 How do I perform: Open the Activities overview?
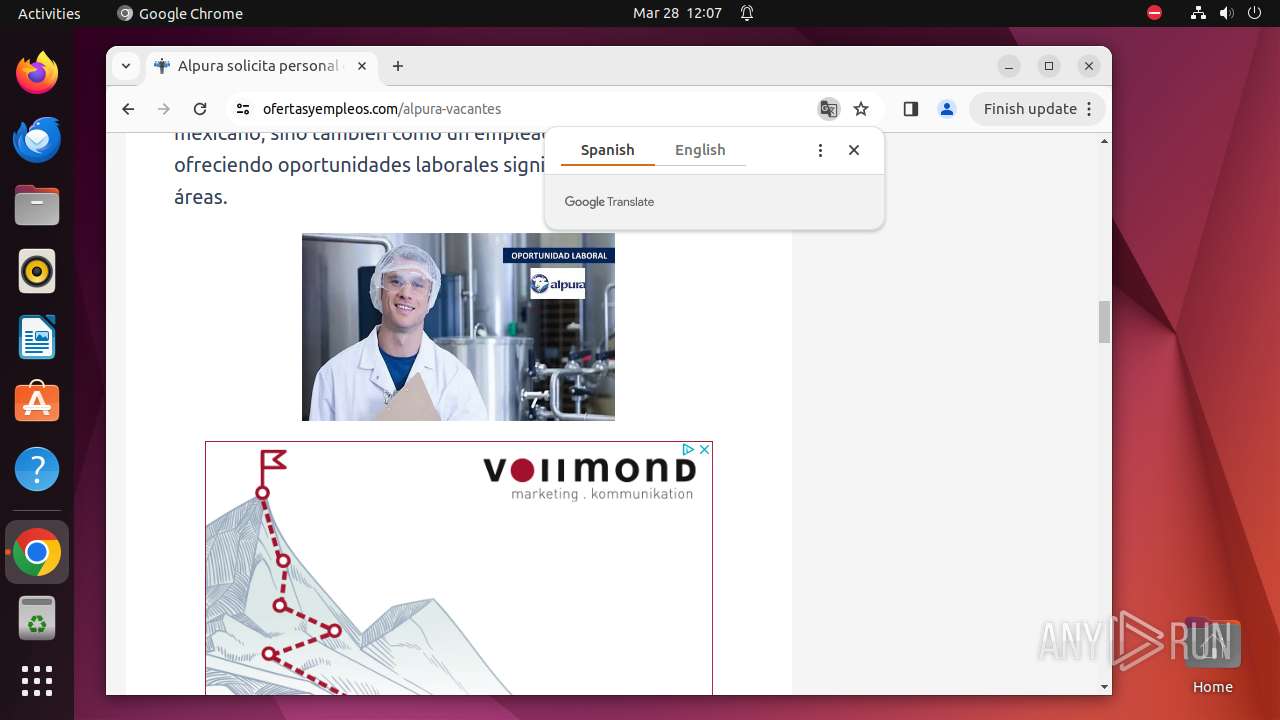(x=49, y=13)
